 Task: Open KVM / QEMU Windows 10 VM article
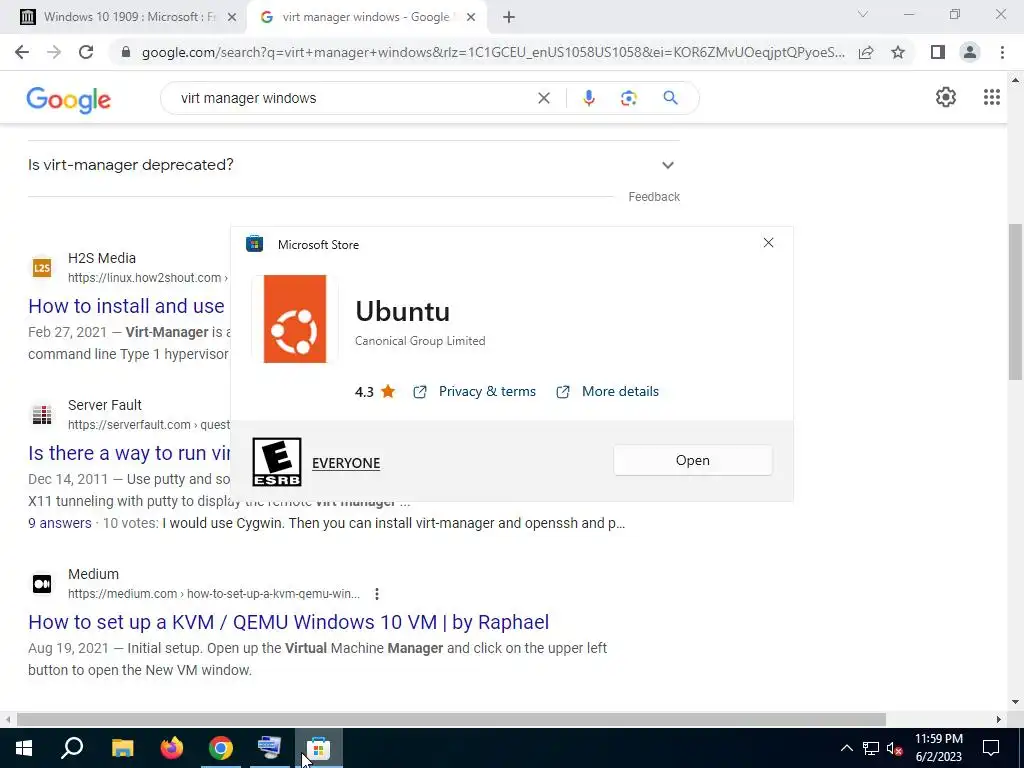(x=289, y=622)
